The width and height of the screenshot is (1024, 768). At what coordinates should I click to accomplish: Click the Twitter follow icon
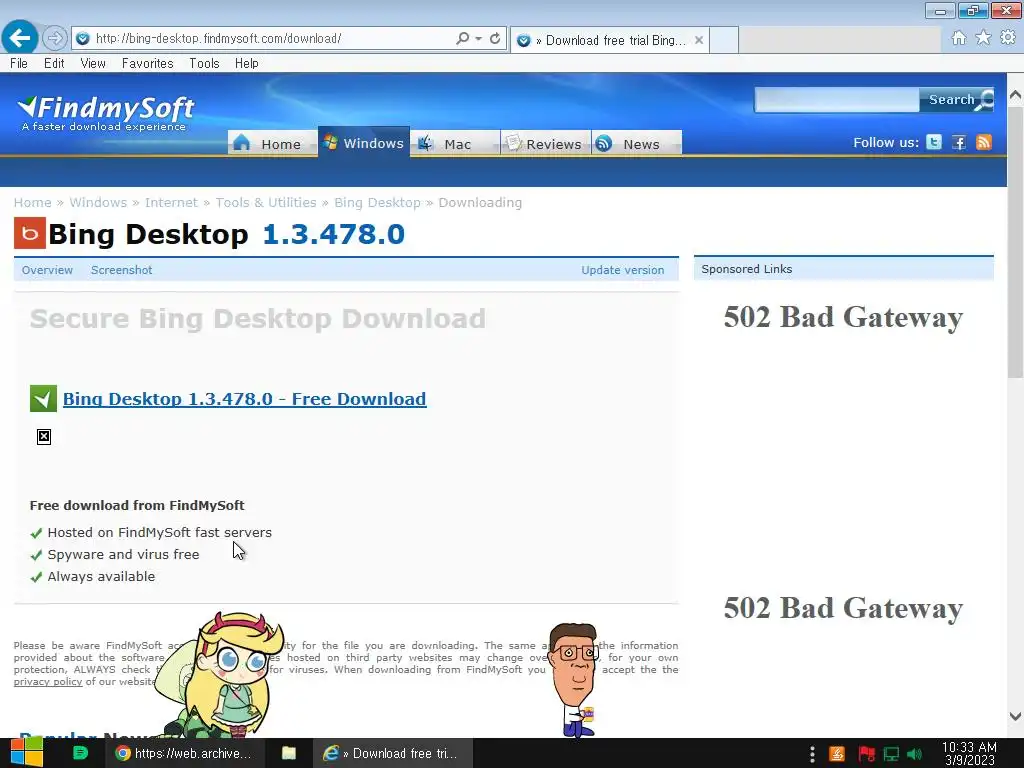click(x=934, y=142)
